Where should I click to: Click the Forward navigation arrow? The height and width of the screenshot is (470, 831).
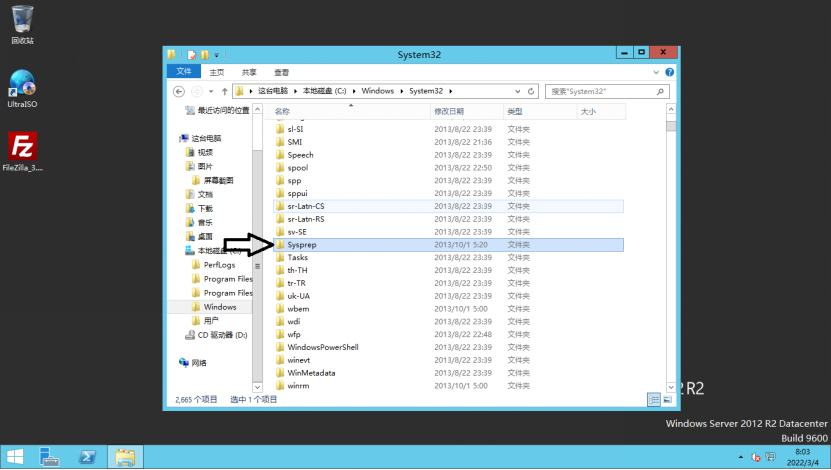point(197,91)
